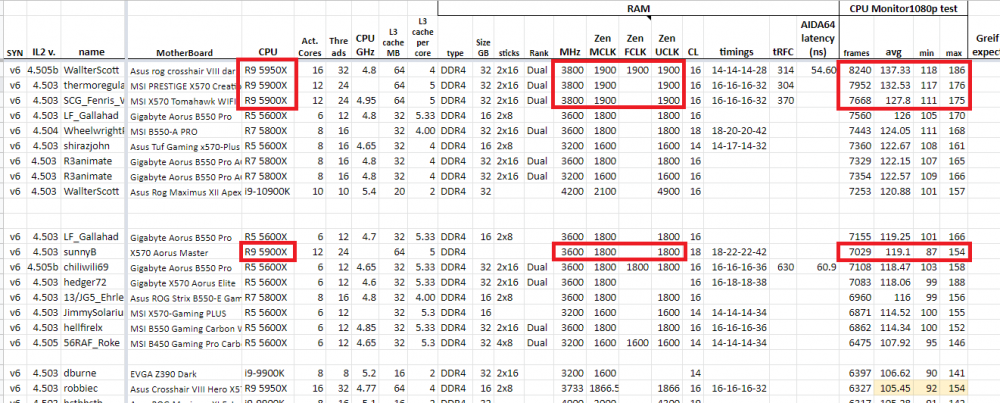Select the timings column header
This screenshot has width=1000, height=403.
click(737, 52)
